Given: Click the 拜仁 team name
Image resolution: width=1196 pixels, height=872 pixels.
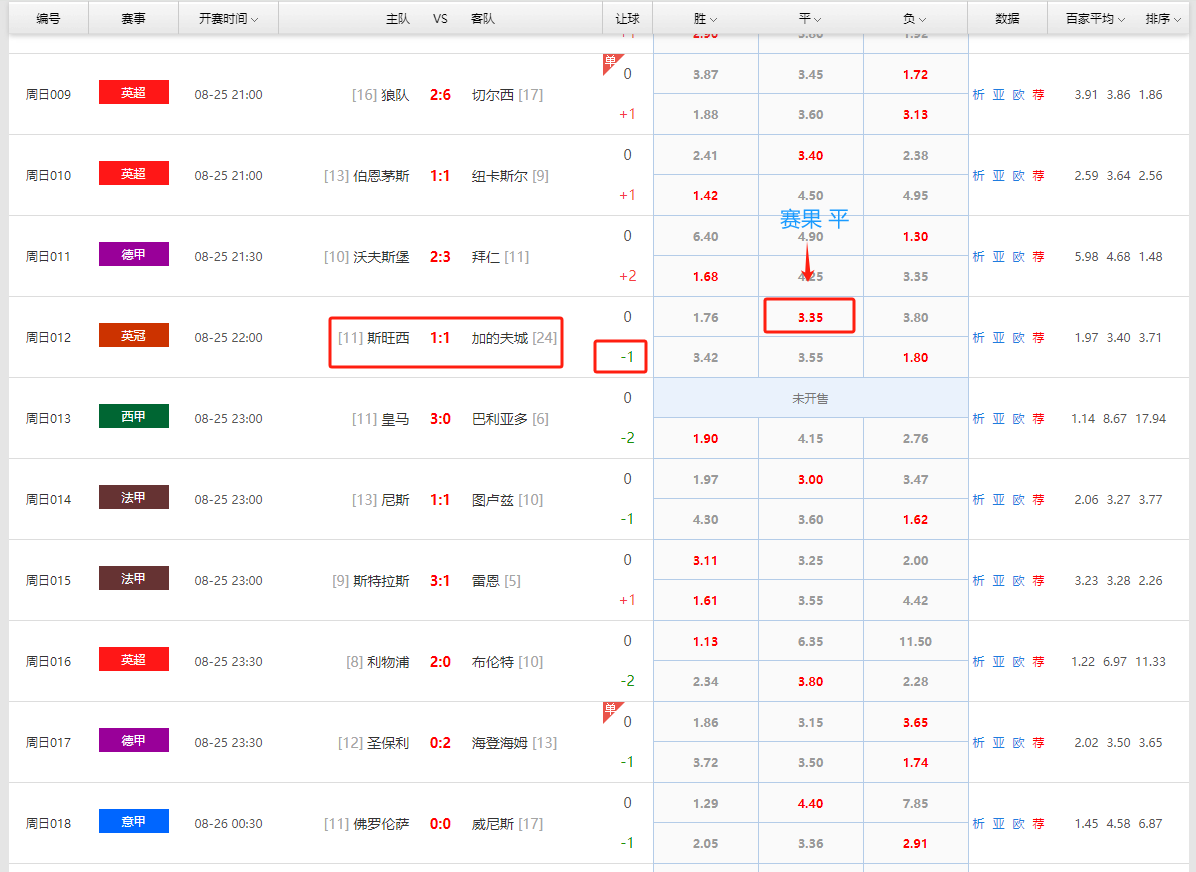Looking at the screenshot, I should click(x=485, y=257).
